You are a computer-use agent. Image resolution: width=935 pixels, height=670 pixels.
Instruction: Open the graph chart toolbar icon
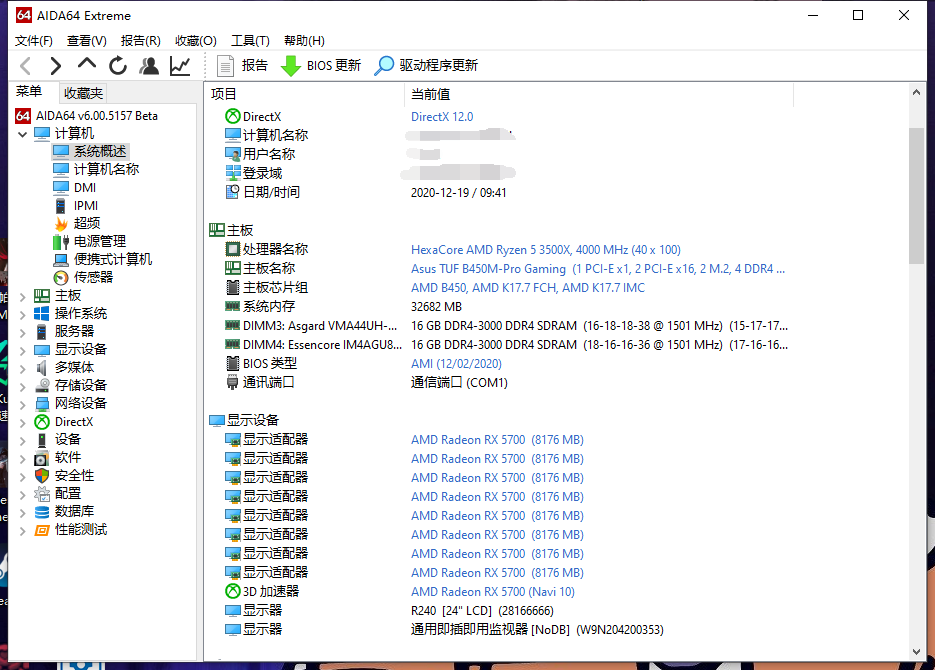tap(180, 66)
